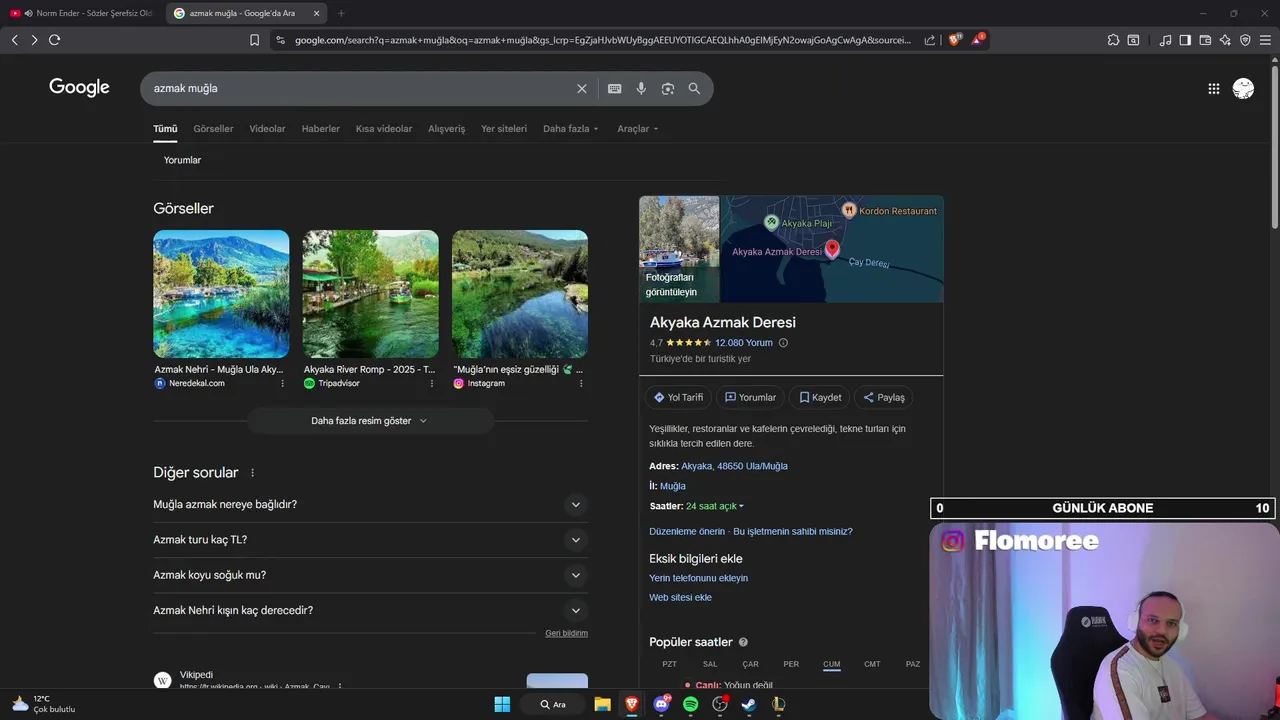Go back using the browser back arrow
The height and width of the screenshot is (720, 1280).
click(14, 40)
